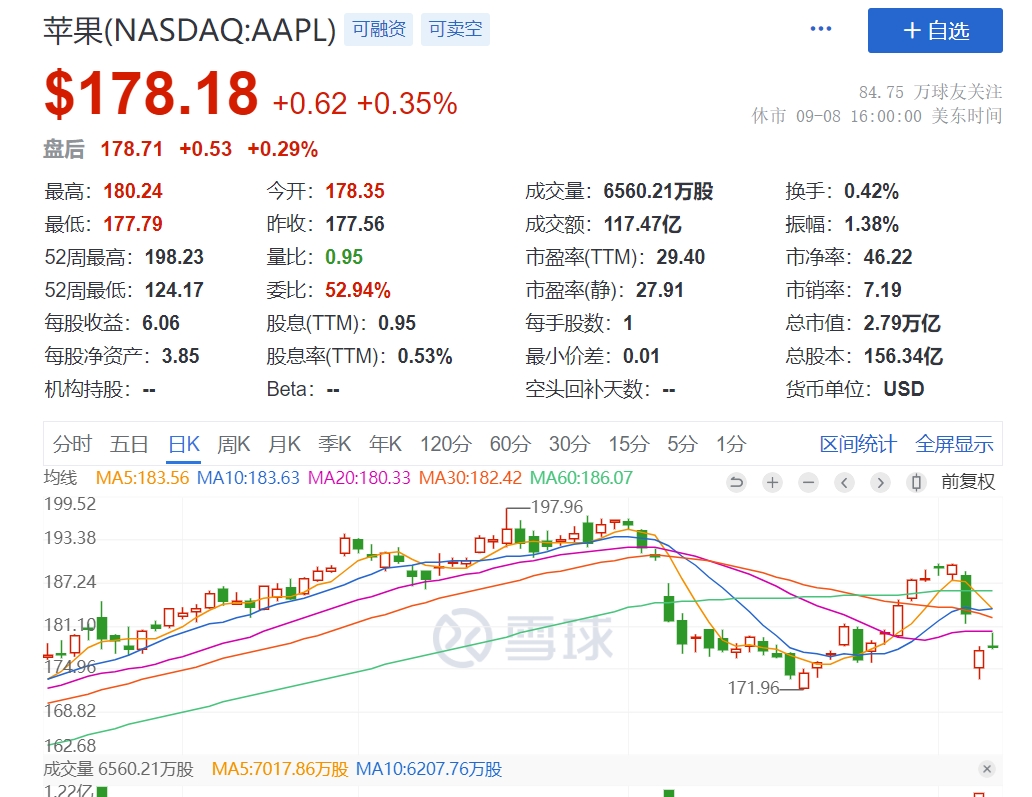Click the MA30:182.42 moving average label

(471, 478)
